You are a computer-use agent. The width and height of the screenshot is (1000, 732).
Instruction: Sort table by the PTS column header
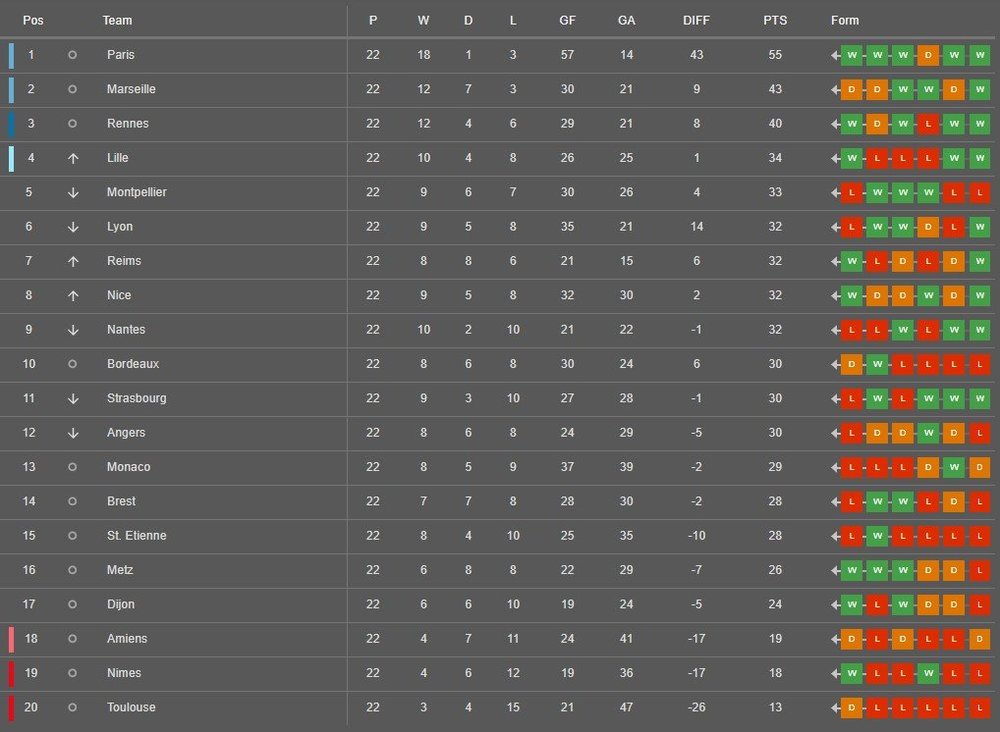[x=775, y=20]
